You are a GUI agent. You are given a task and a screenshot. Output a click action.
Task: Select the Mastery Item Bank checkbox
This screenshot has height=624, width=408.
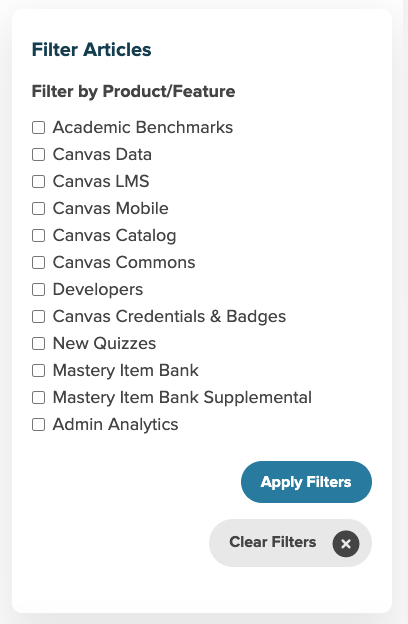(38, 370)
